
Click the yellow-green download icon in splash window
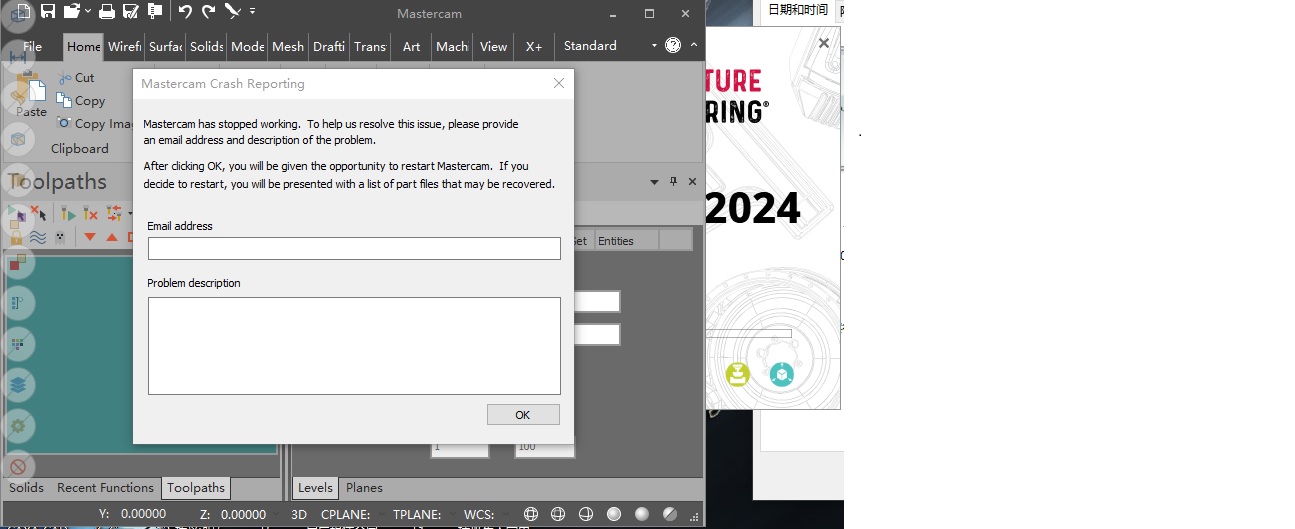[738, 374]
